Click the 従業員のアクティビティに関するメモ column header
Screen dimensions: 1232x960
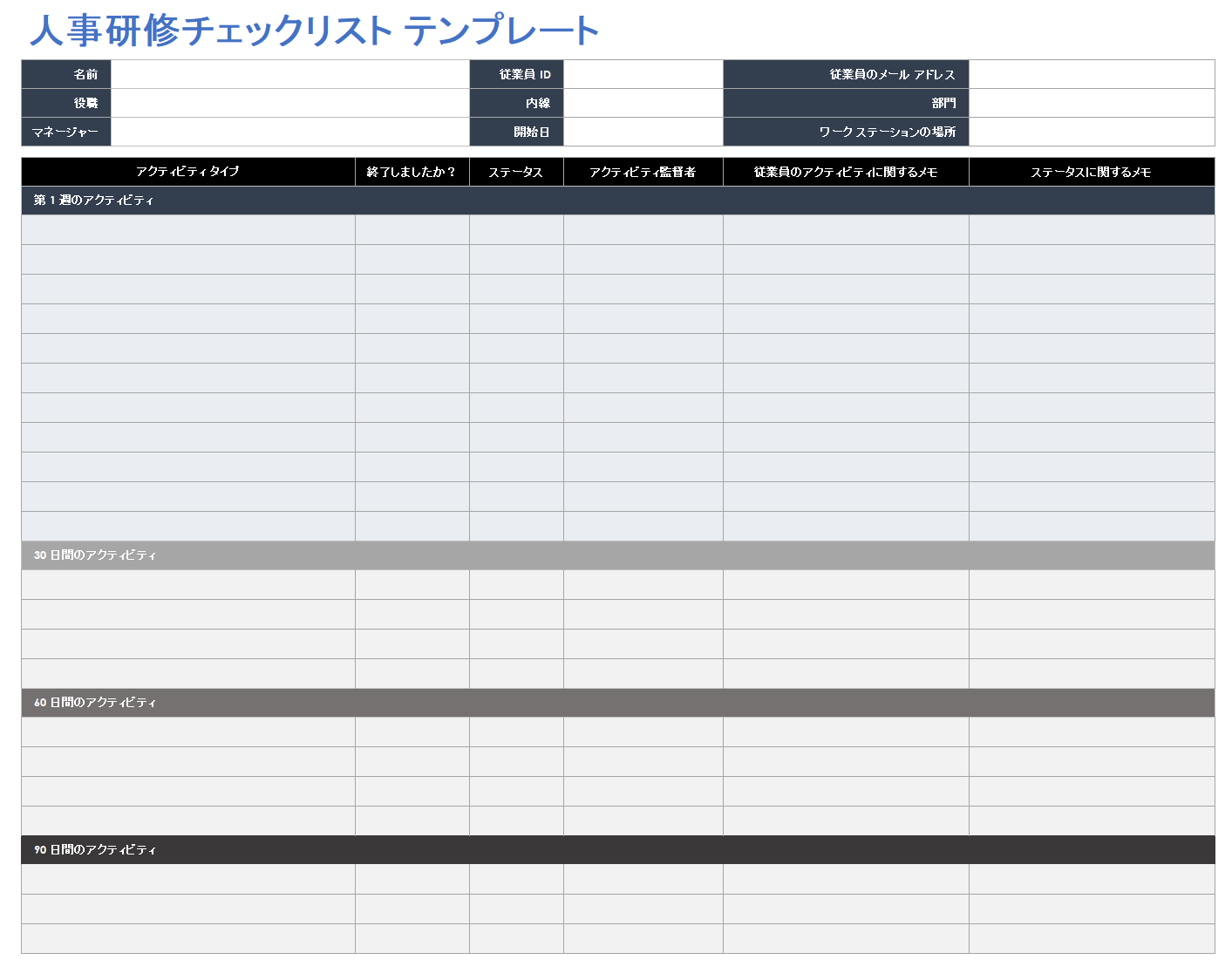pos(847,172)
